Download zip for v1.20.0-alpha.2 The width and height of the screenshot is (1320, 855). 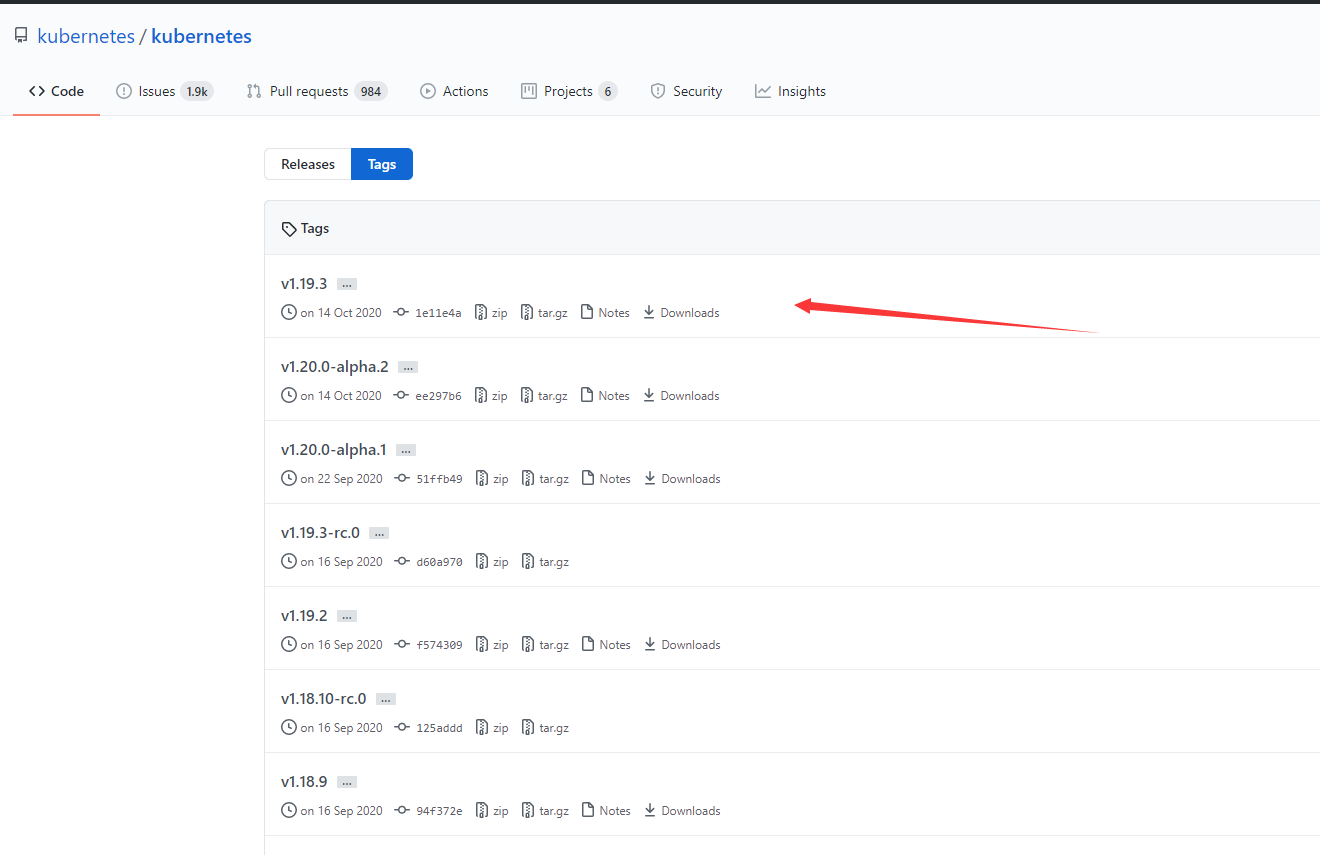[491, 396]
